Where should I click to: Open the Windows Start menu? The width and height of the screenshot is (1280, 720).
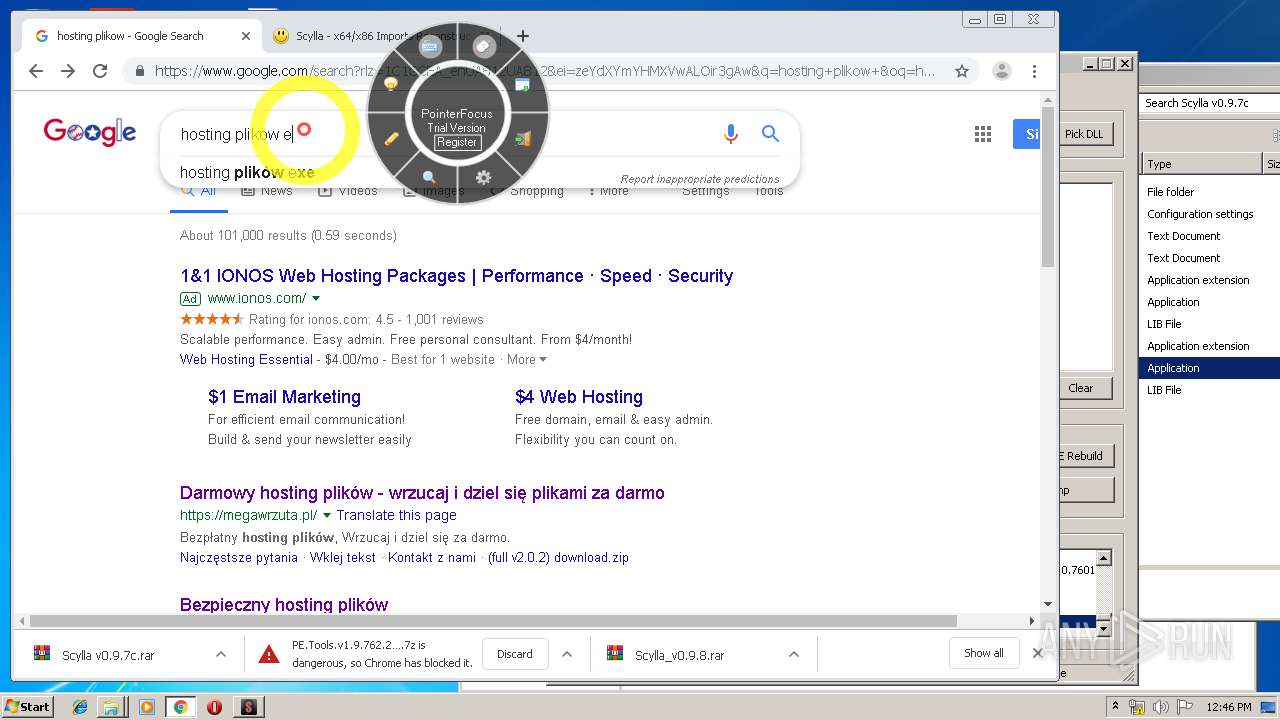(28, 706)
